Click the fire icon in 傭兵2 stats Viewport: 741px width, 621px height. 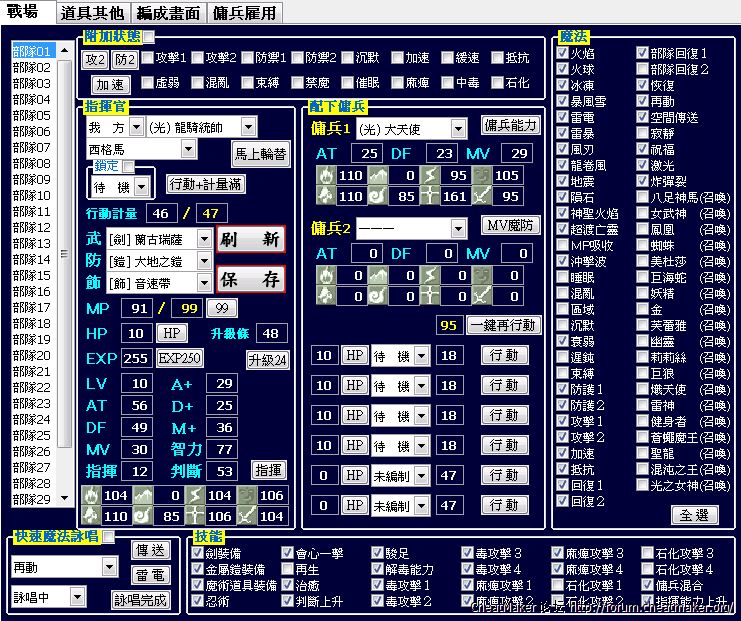324,275
